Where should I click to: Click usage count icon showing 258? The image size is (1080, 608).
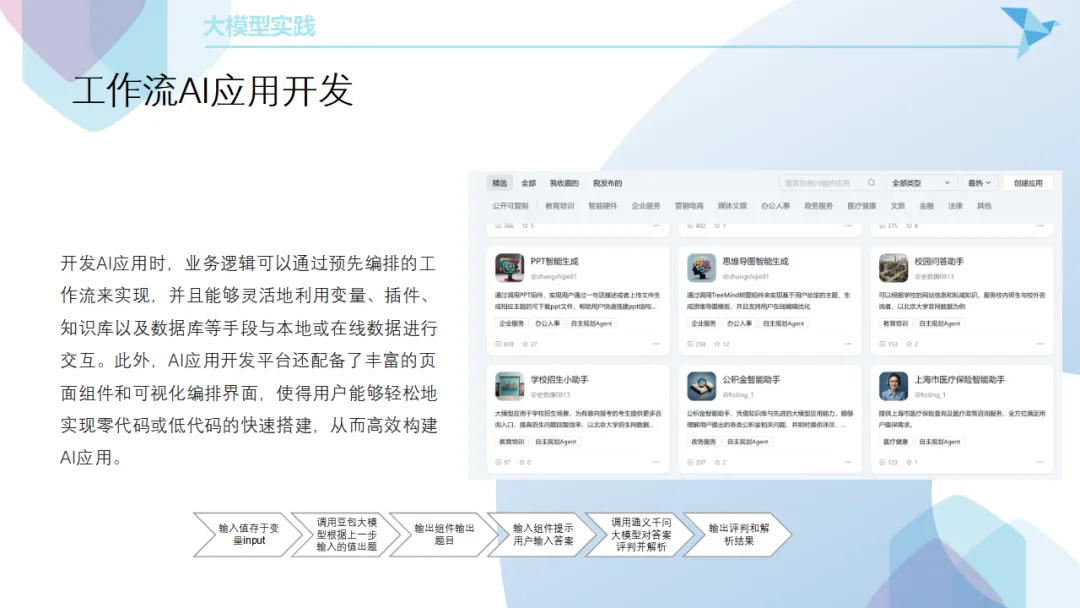tap(690, 344)
